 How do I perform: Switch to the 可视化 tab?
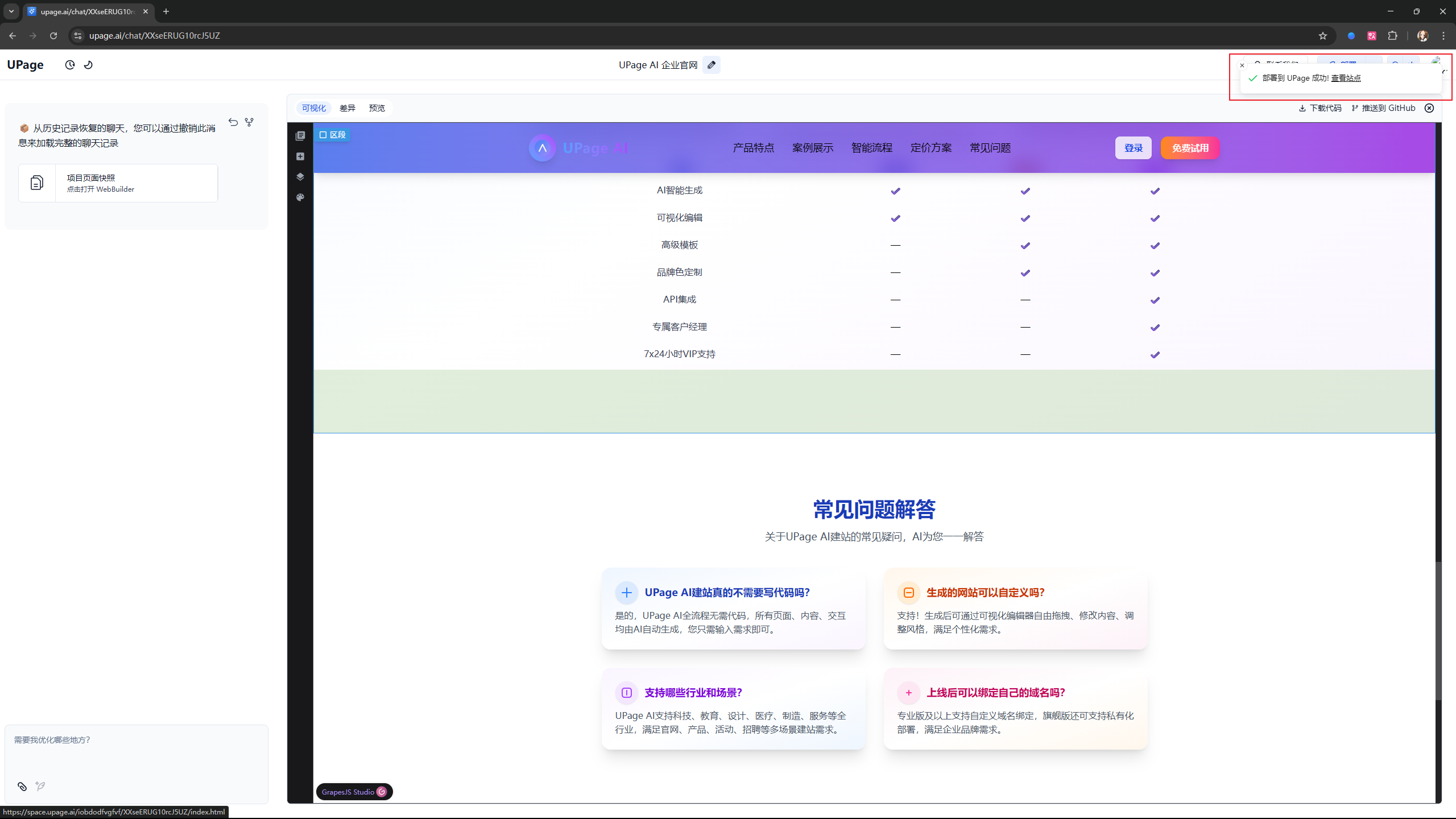pos(314,108)
